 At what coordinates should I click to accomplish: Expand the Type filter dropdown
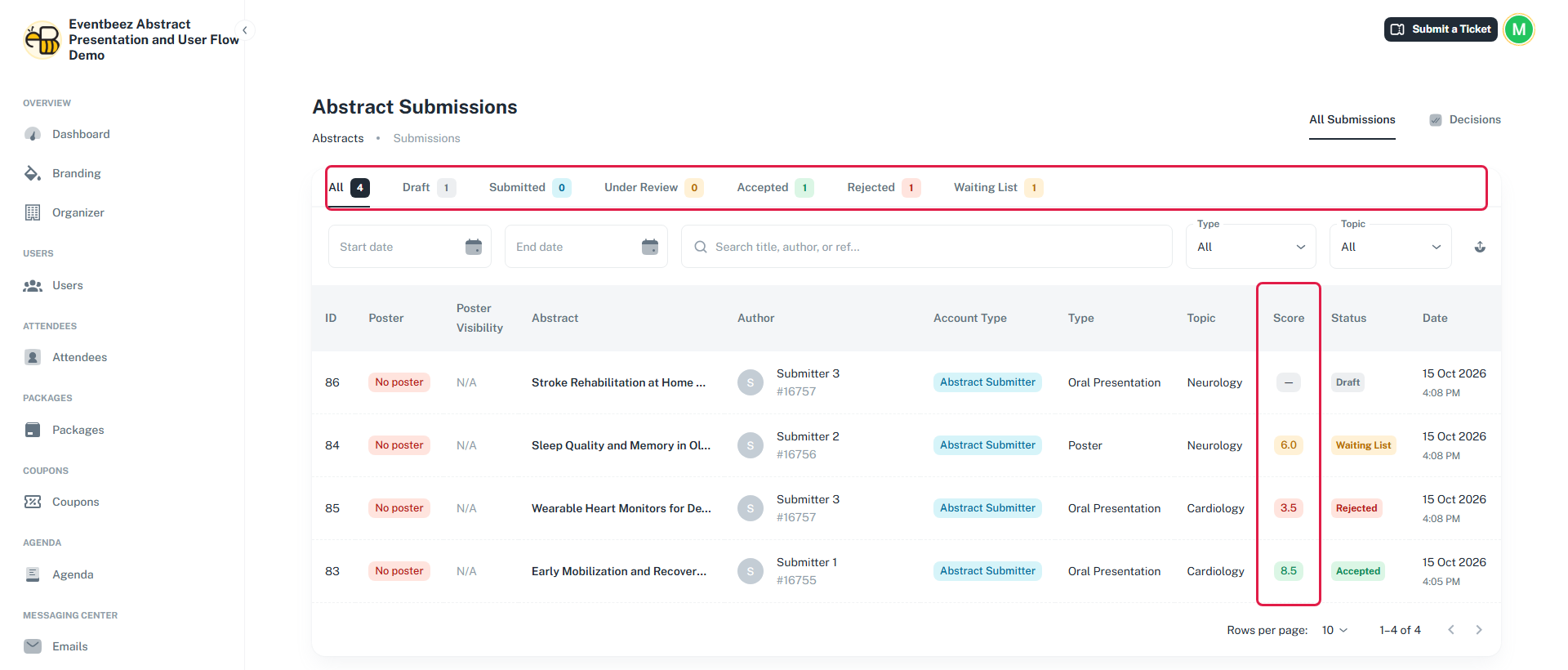(x=1251, y=247)
